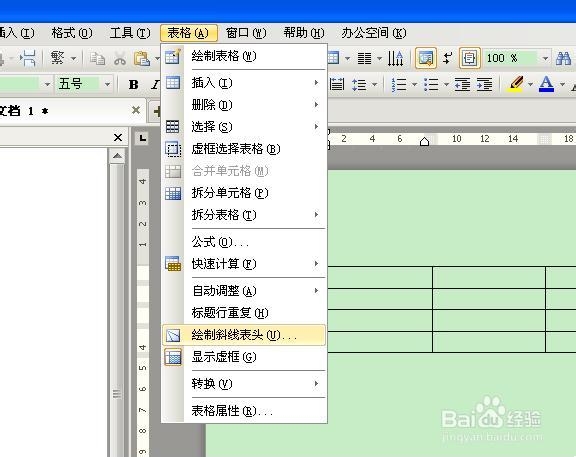Screen dimensions: 576x457
Task: Toggle 标题行重复(H) option
Action: [x=244, y=313]
